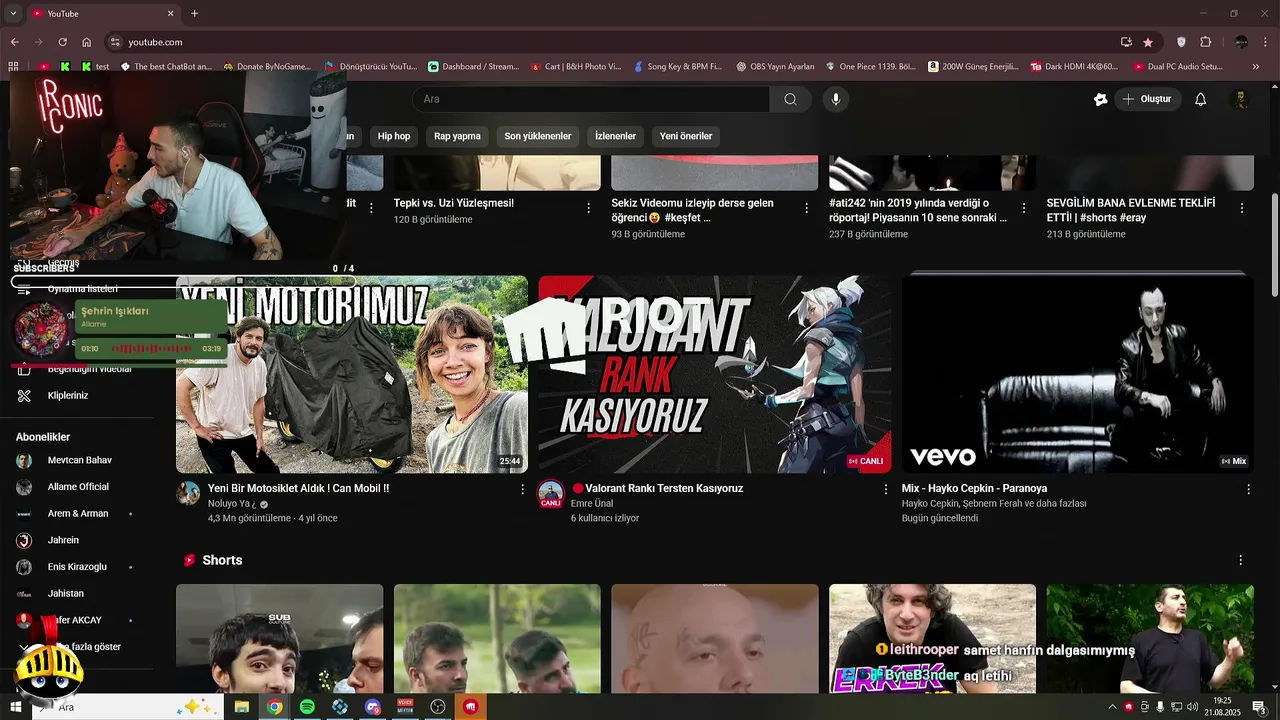
Task: Open the YouTube notifications bell
Action: tap(1201, 99)
